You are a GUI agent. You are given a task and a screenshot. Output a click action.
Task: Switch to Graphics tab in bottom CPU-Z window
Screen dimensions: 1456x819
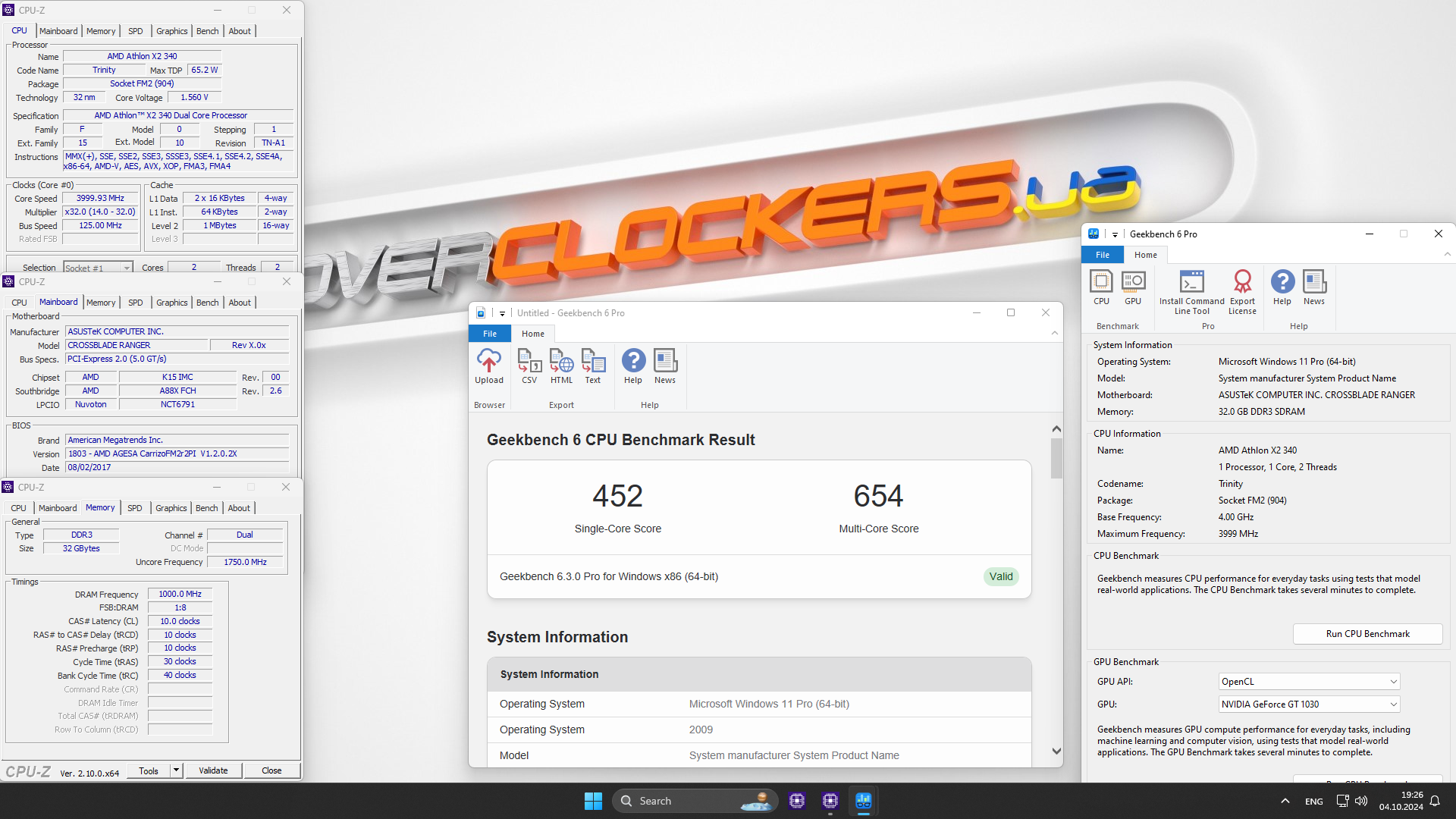[x=171, y=508]
